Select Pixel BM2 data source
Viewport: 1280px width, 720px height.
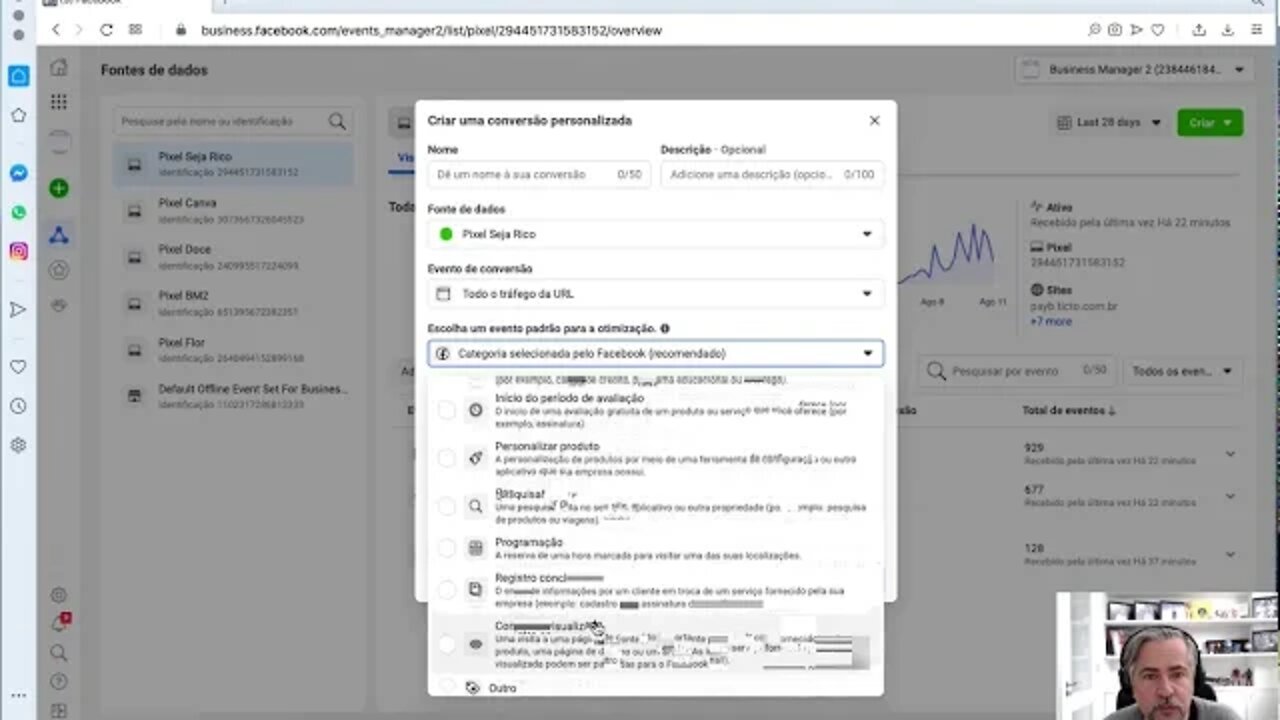pos(232,303)
